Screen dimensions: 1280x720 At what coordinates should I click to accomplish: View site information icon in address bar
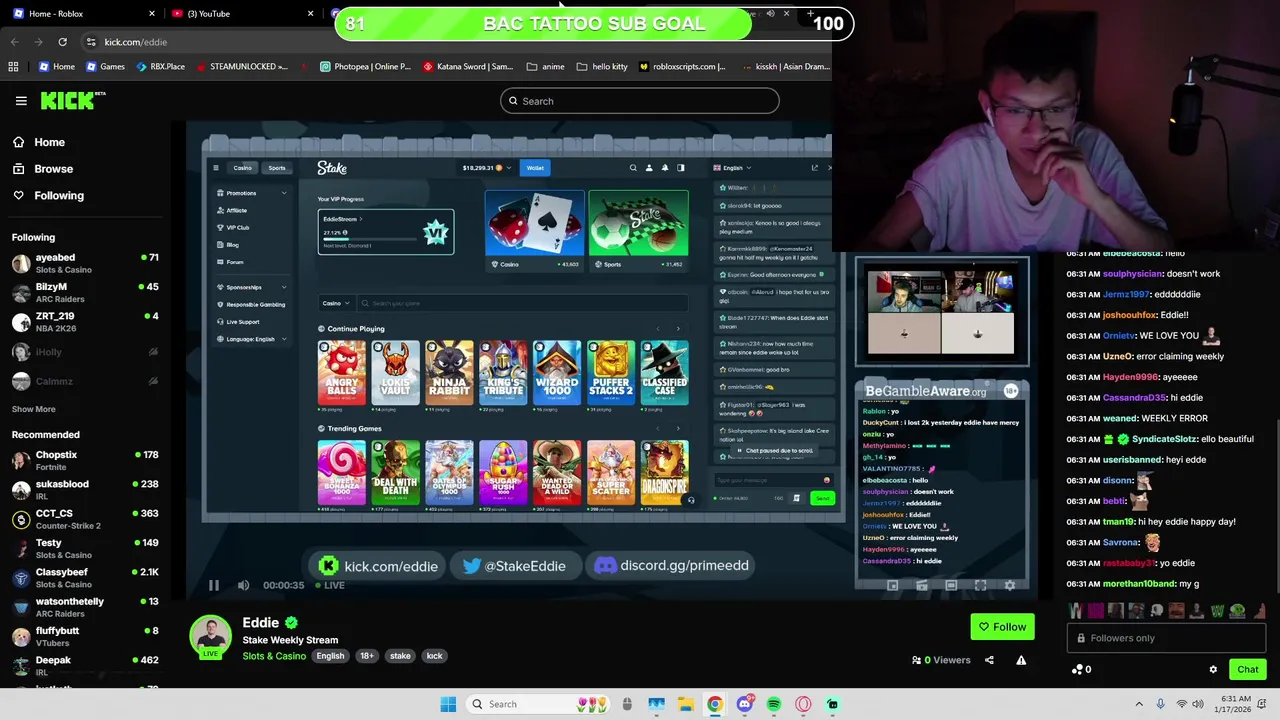click(91, 42)
